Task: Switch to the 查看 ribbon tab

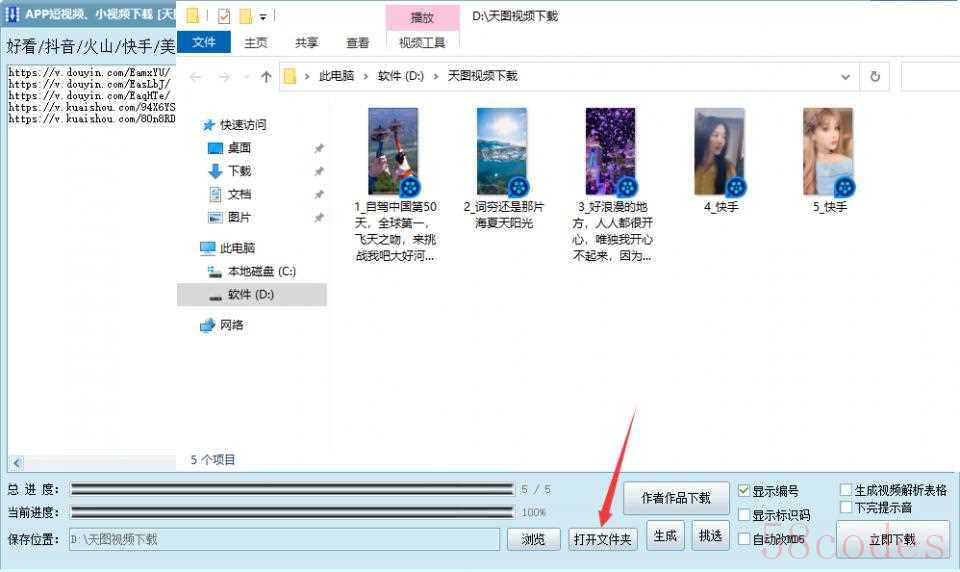Action: (358, 43)
